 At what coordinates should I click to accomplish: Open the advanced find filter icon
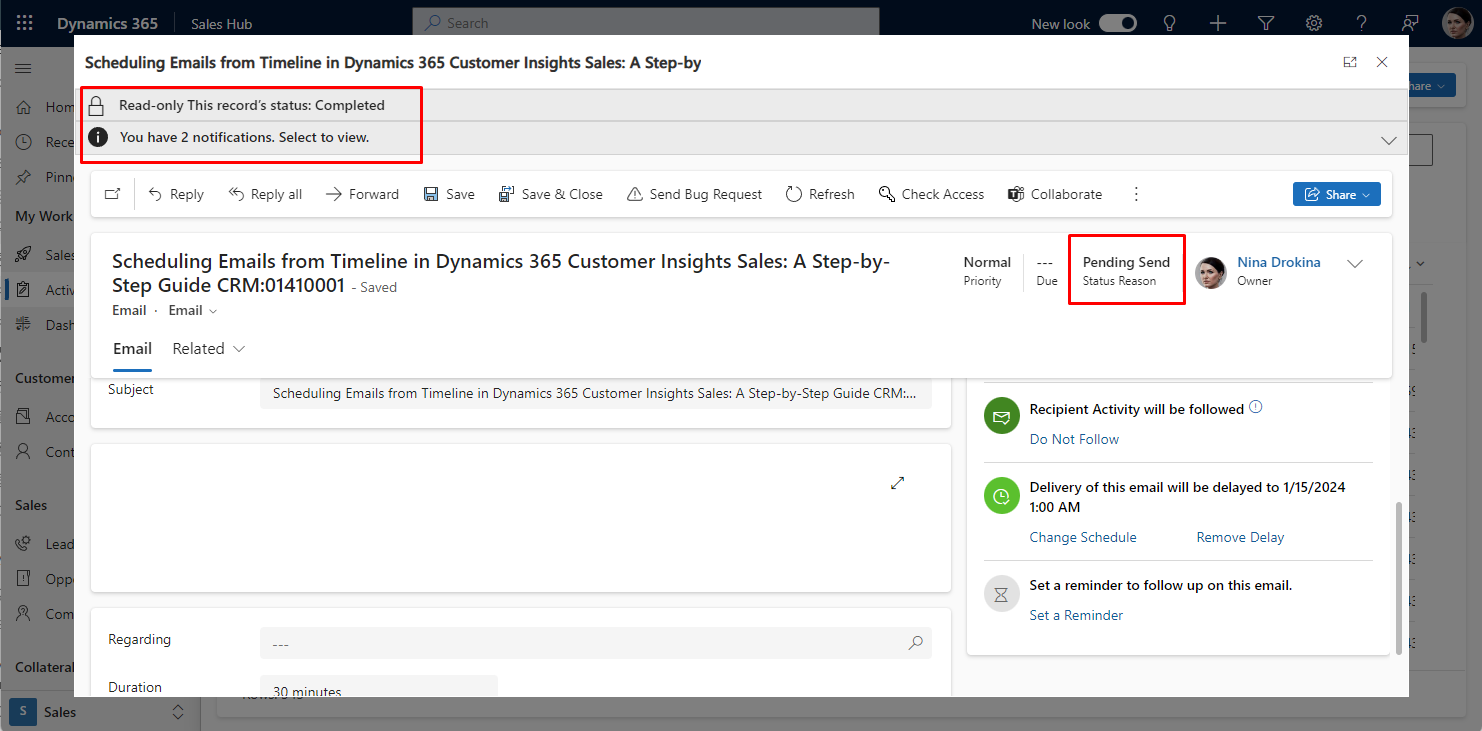coord(1265,23)
